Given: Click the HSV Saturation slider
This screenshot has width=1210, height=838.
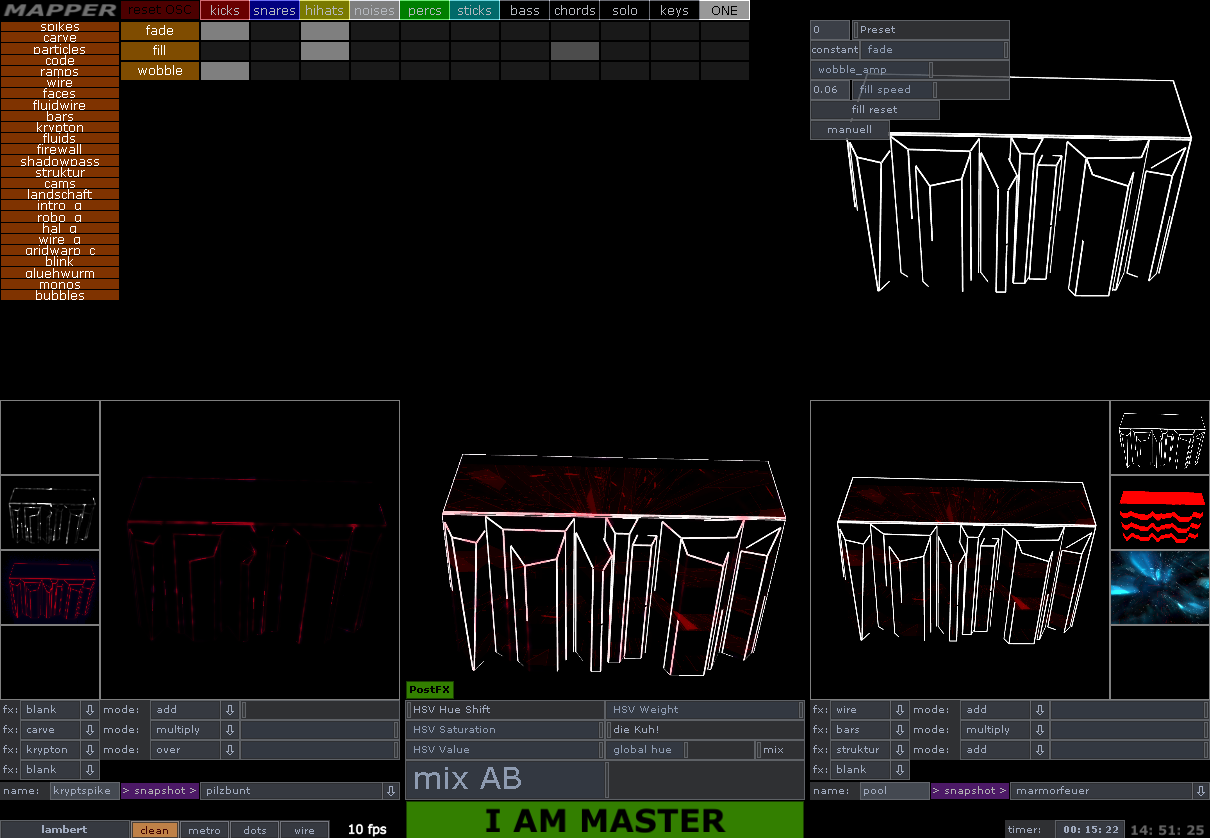Looking at the screenshot, I should tap(505, 730).
